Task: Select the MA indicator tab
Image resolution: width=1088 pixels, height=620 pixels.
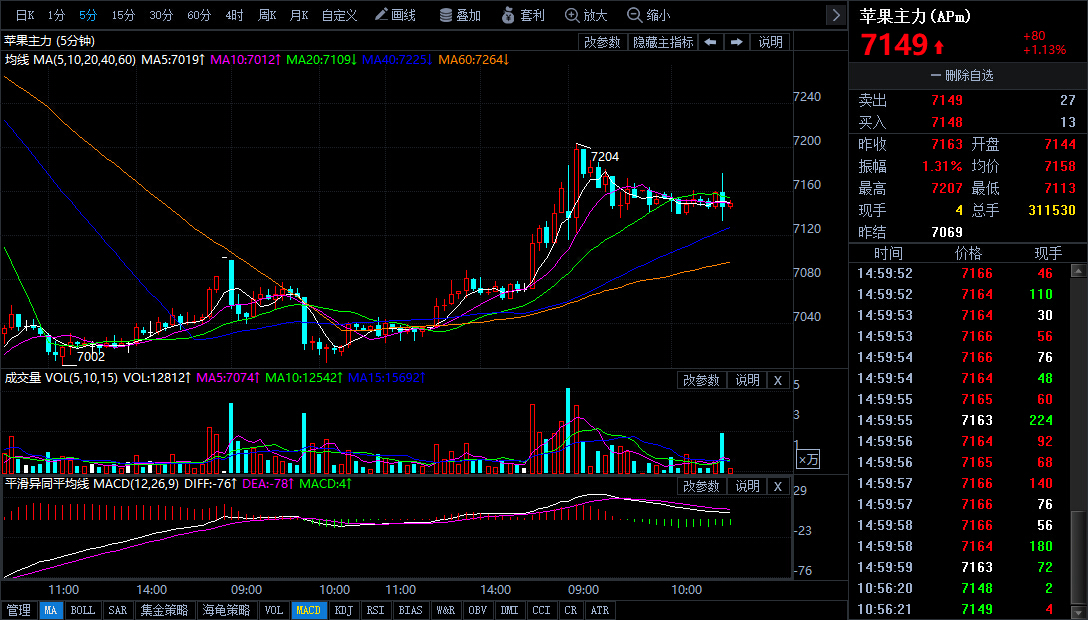Action: (x=51, y=610)
